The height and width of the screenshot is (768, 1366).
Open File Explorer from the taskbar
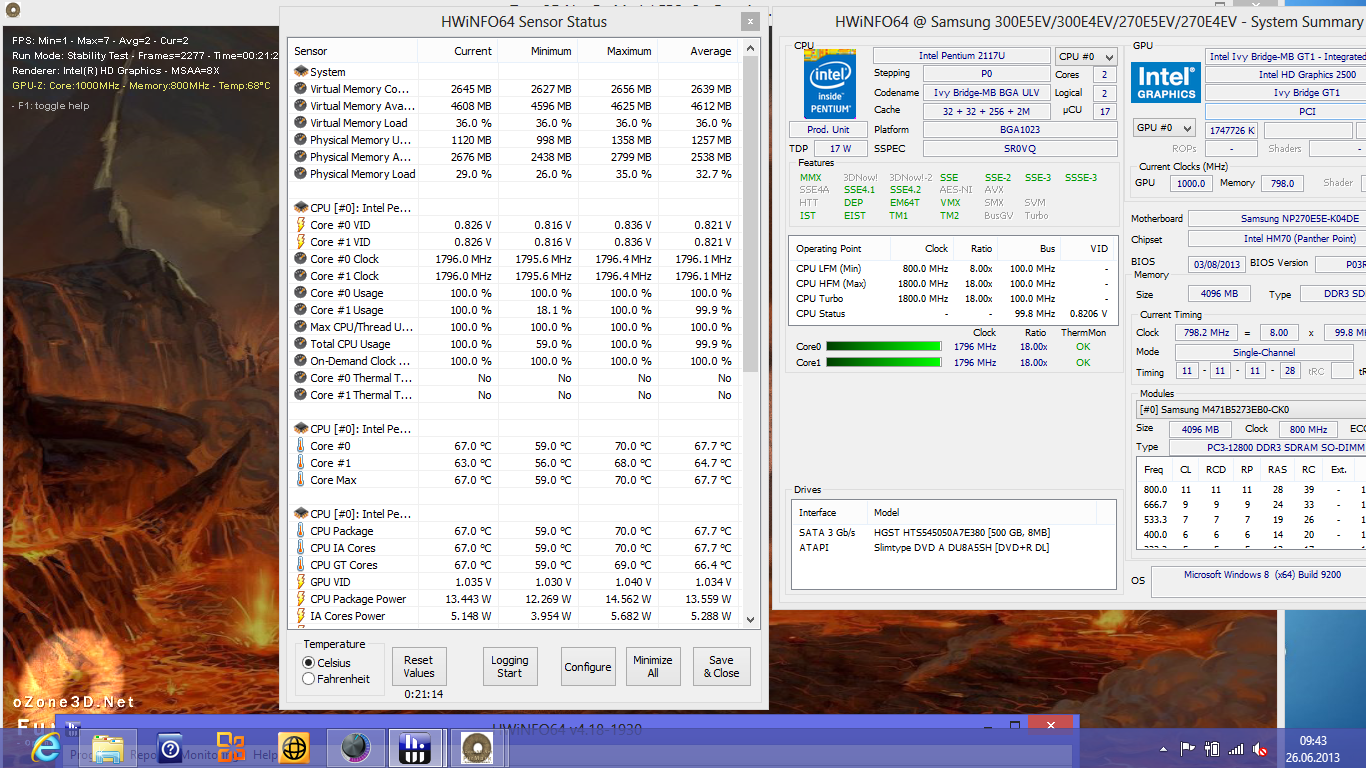pyautogui.click(x=108, y=747)
